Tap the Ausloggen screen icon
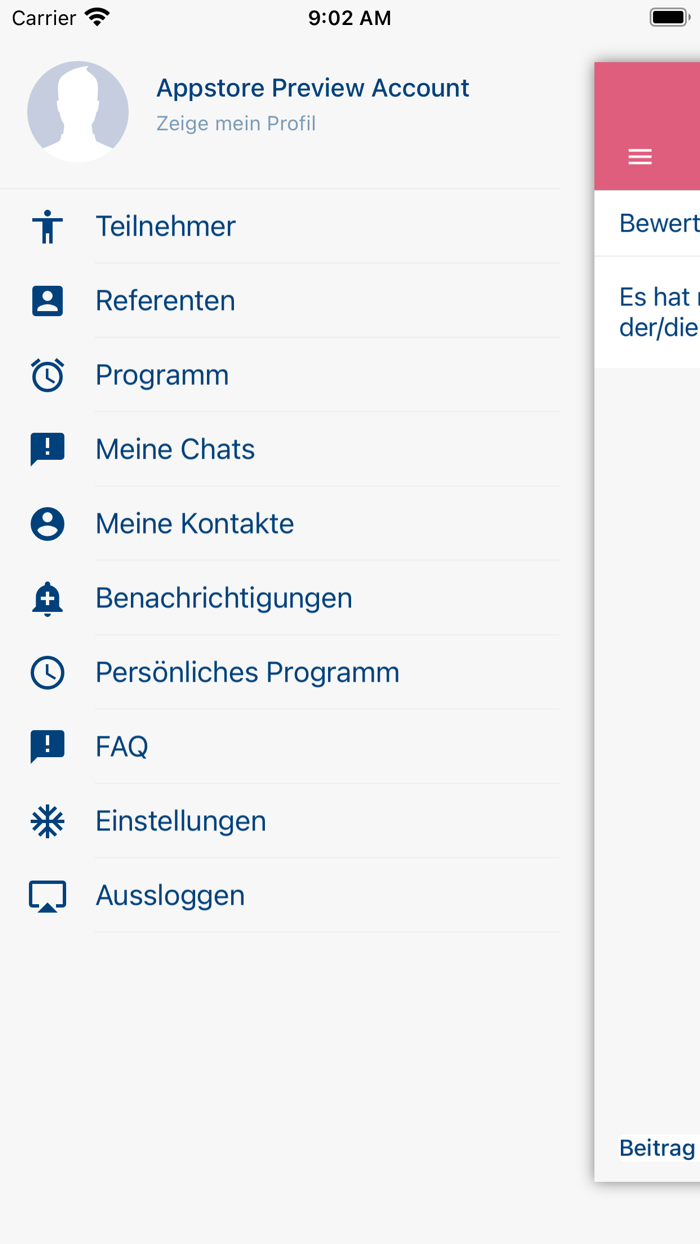This screenshot has width=700, height=1244. (47, 896)
